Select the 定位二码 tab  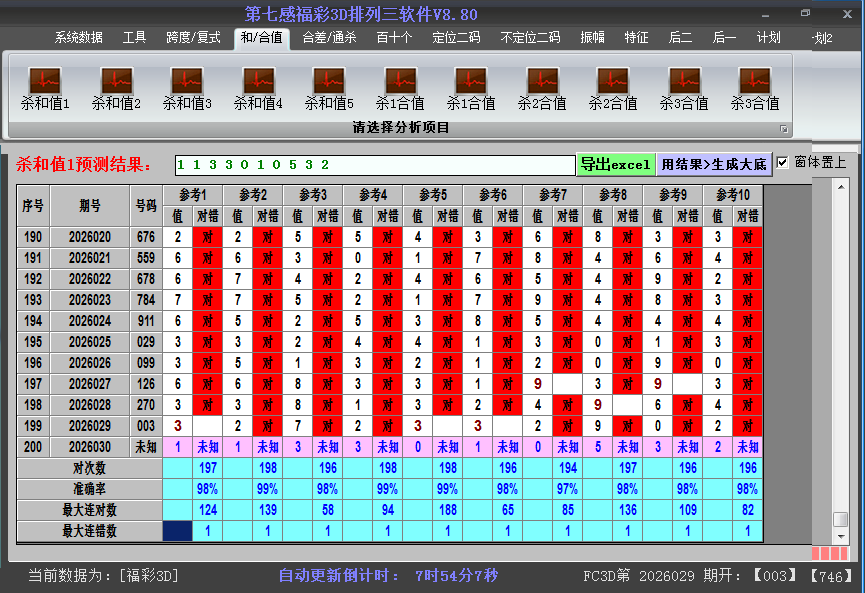pyautogui.click(x=455, y=38)
